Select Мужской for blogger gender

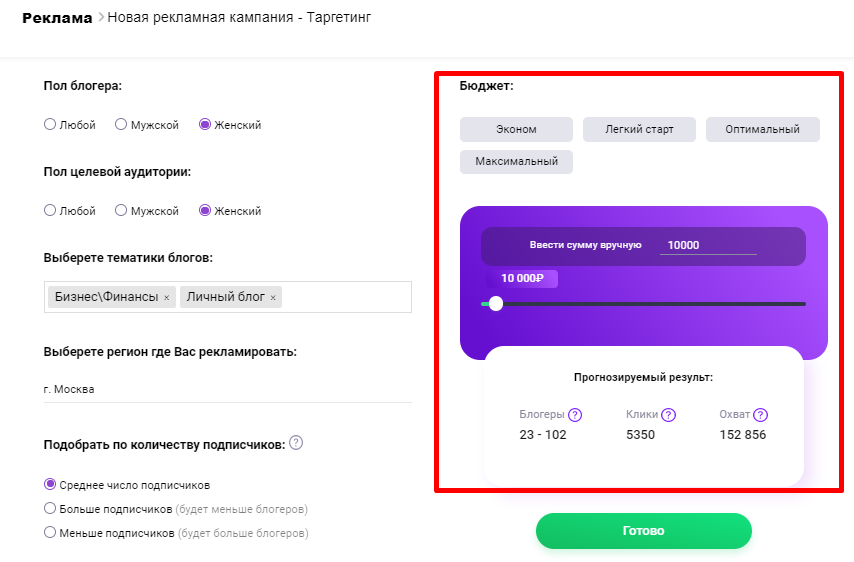point(121,124)
